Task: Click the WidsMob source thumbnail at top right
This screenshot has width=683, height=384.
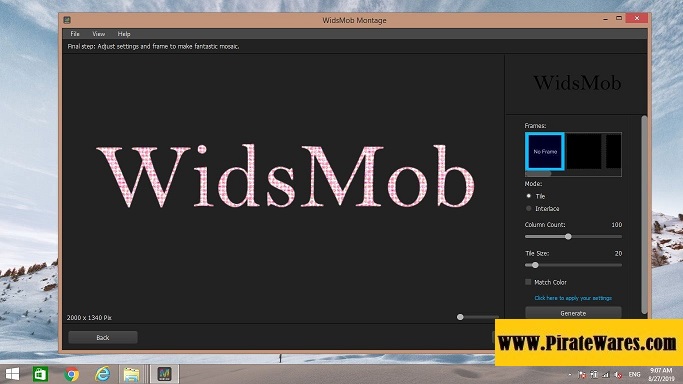Action: [577, 83]
